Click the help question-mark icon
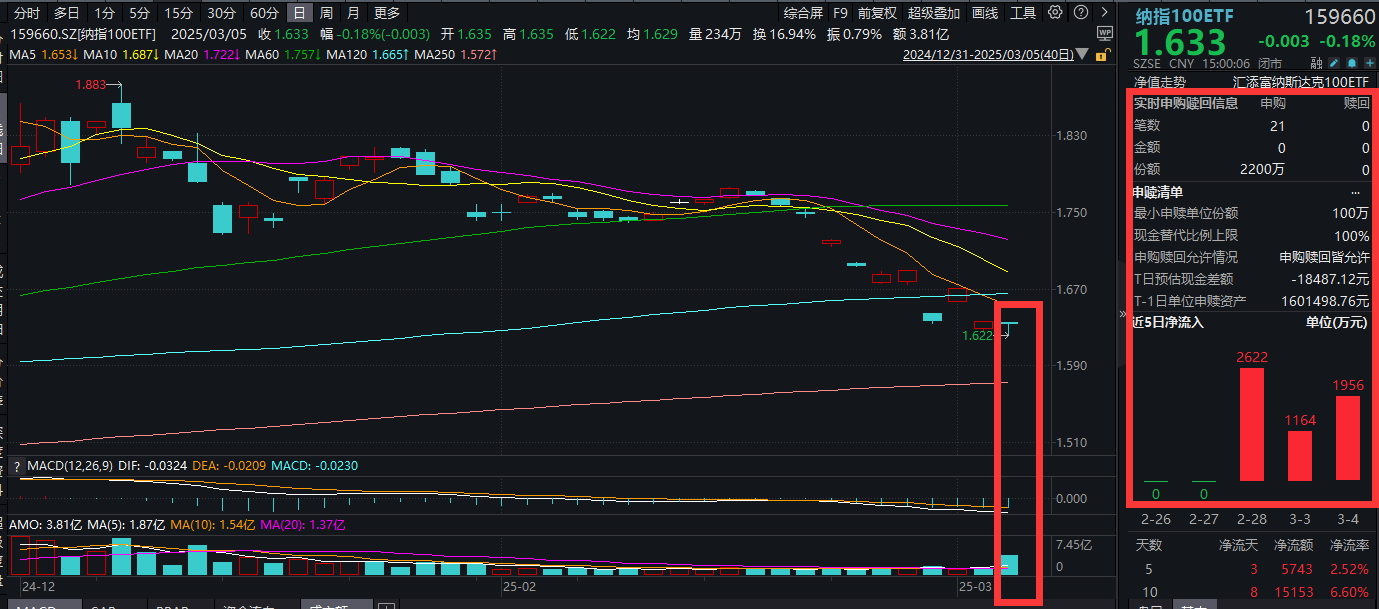 coord(1081,12)
